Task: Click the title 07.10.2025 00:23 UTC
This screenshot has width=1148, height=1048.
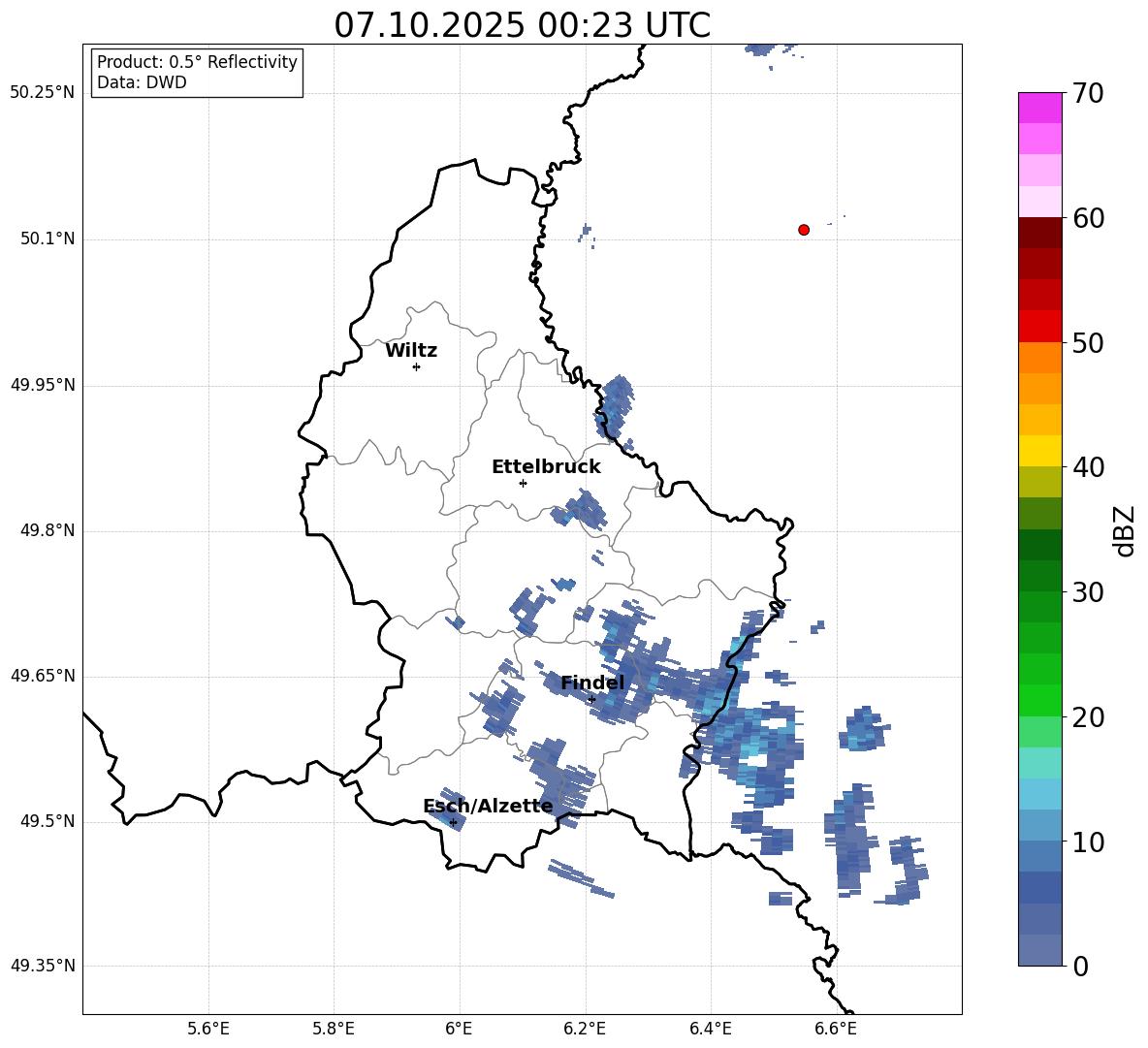Action: tap(522, 25)
